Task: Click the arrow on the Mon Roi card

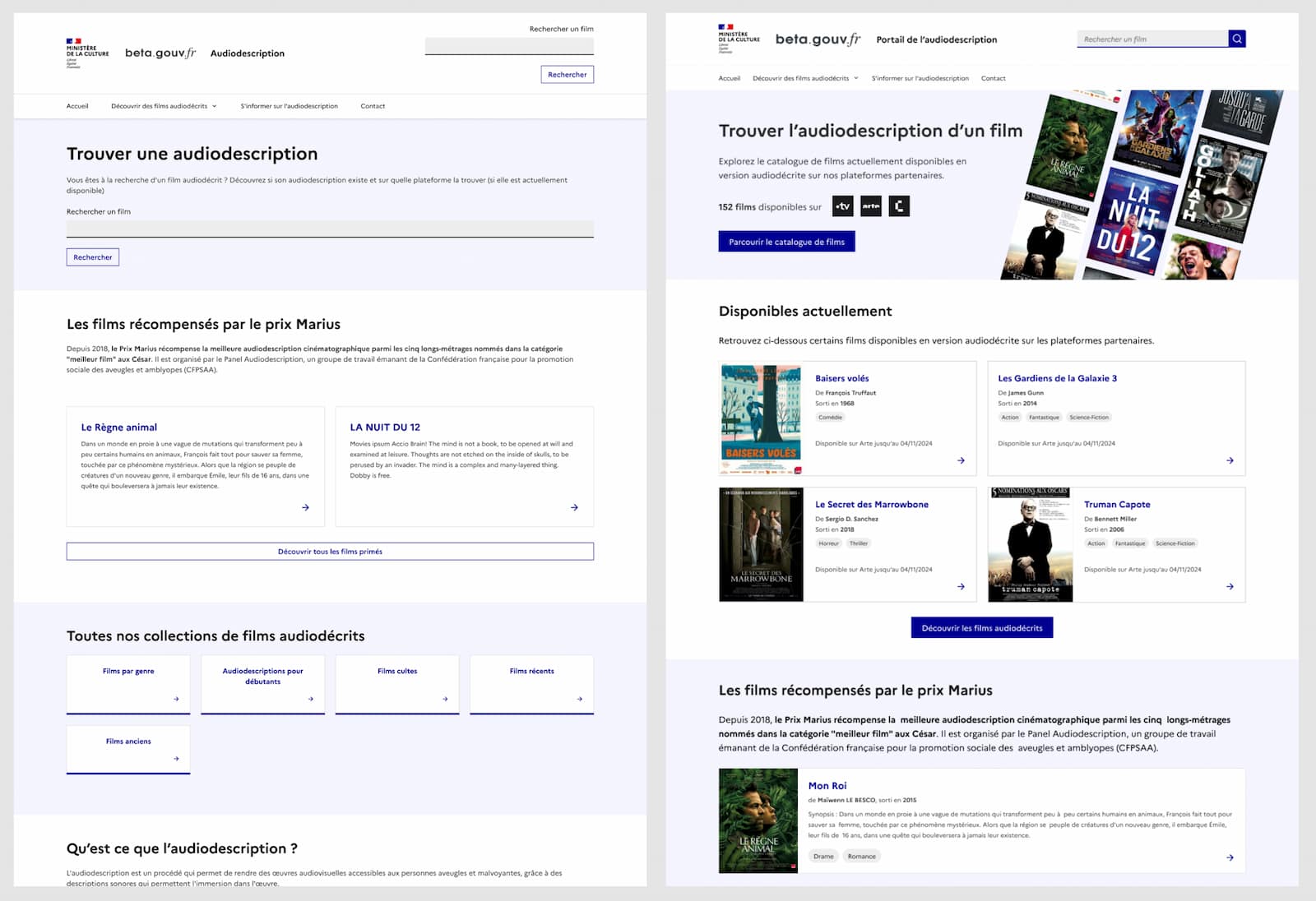Action: pyautogui.click(x=1230, y=857)
